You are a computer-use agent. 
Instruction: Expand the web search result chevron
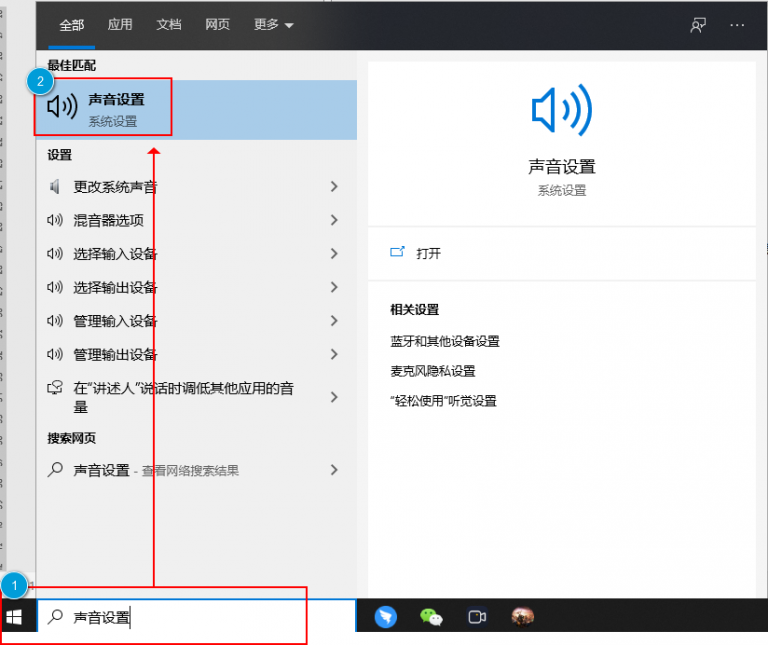(334, 470)
